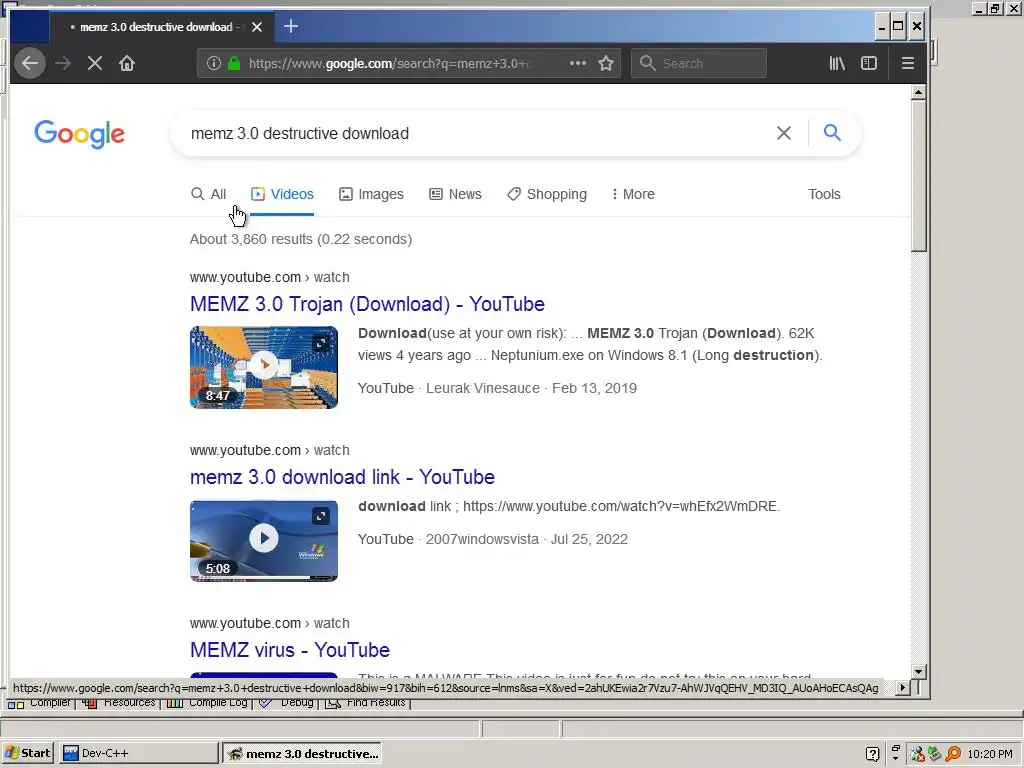Click the page vertical scrollbar thumb
Screen dimensions: 1024x768
pyautogui.click(x=918, y=175)
